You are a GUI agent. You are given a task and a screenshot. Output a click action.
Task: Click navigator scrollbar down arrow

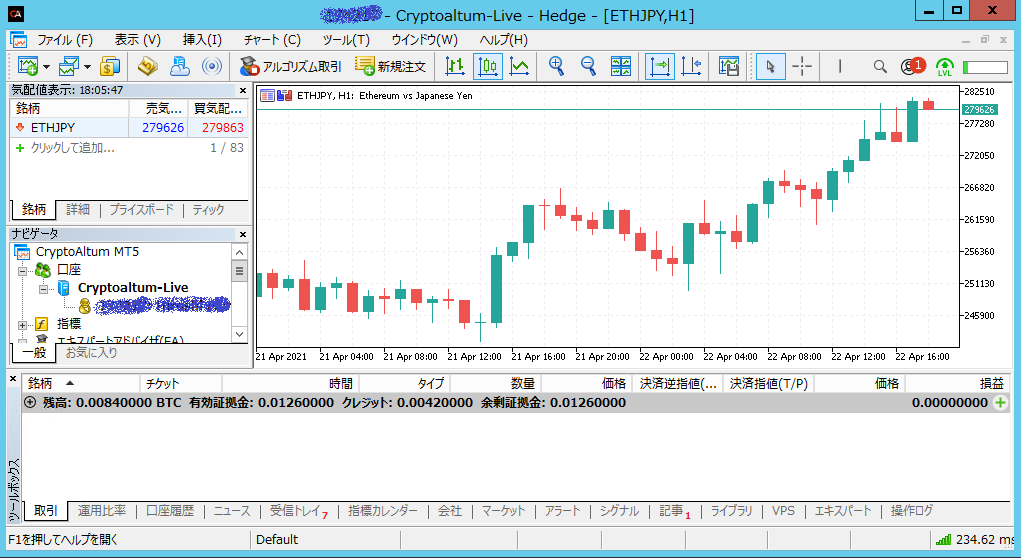click(240, 334)
